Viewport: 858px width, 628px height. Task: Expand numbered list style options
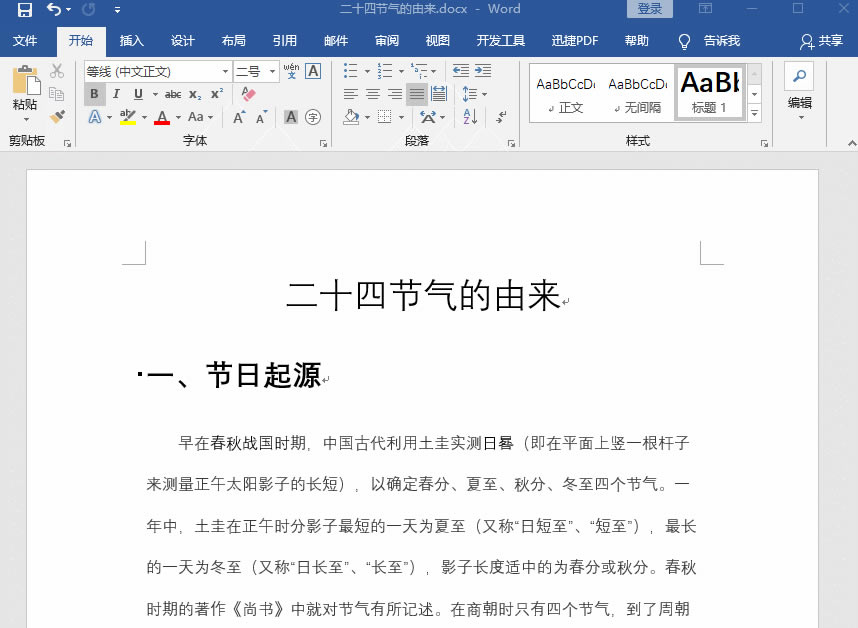pos(401,71)
